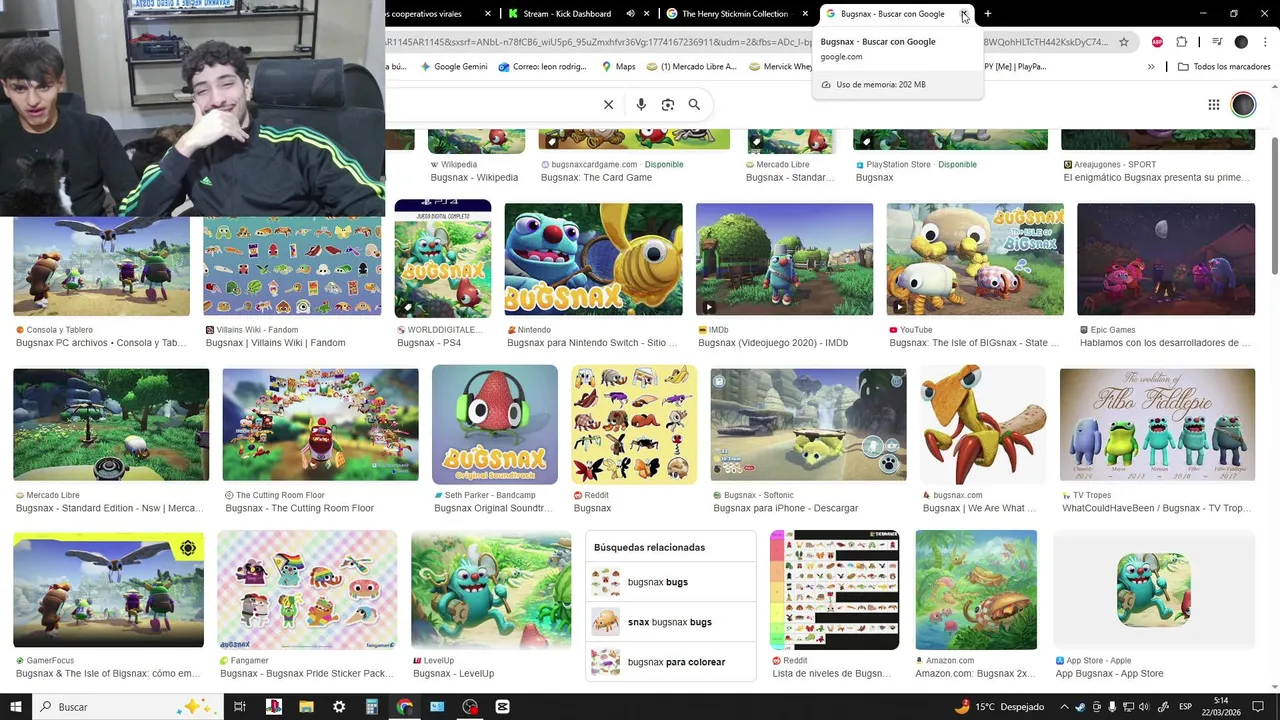This screenshot has width=1280, height=720.
Task: Open YouTube Isle of BIGsnax thumbnail
Action: [x=975, y=260]
